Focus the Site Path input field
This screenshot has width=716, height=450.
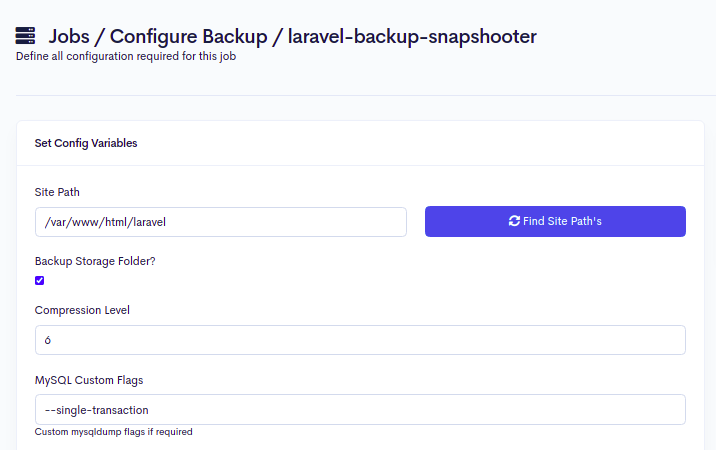pyautogui.click(x=220, y=222)
